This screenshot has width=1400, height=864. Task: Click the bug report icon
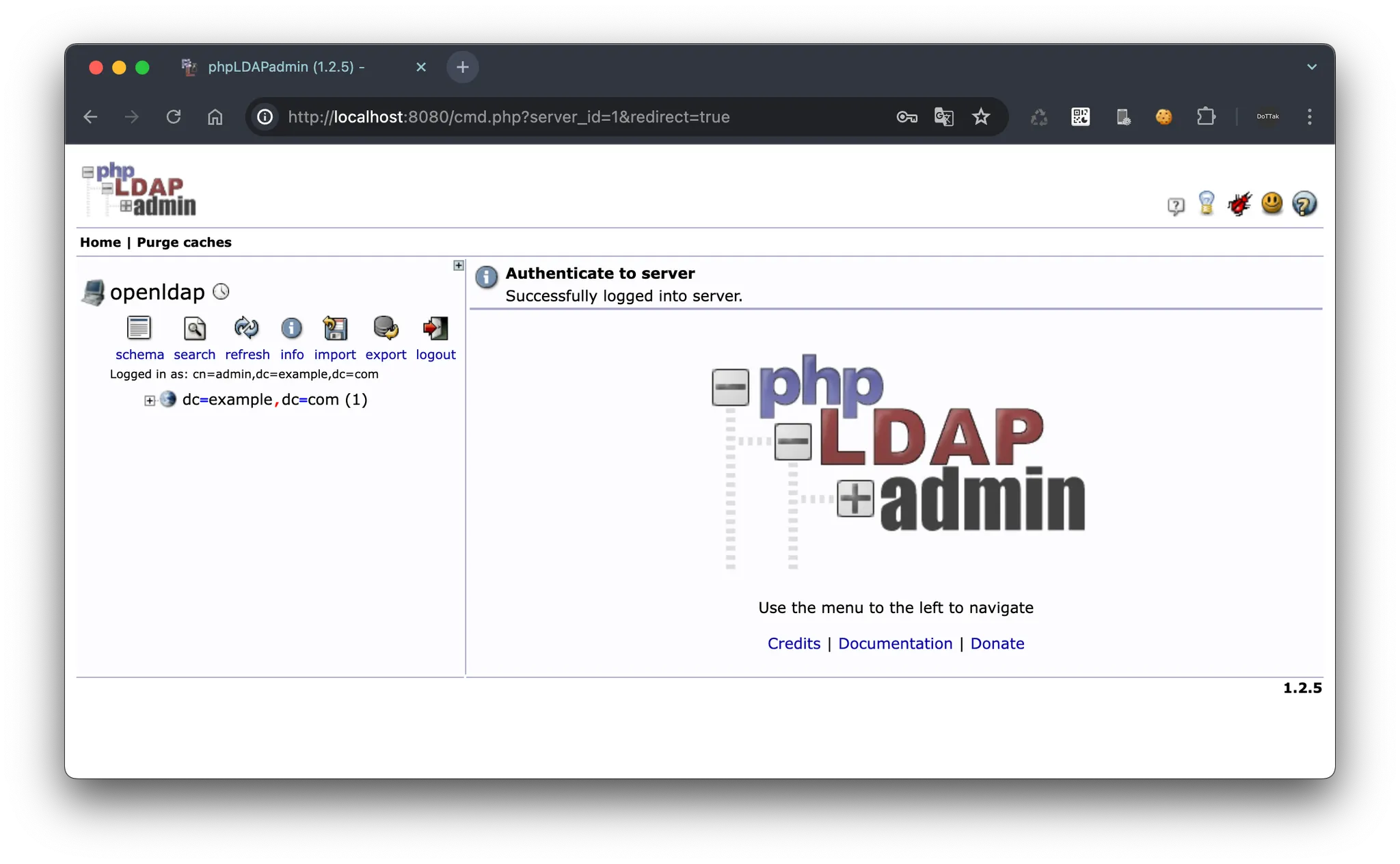pyautogui.click(x=1239, y=204)
